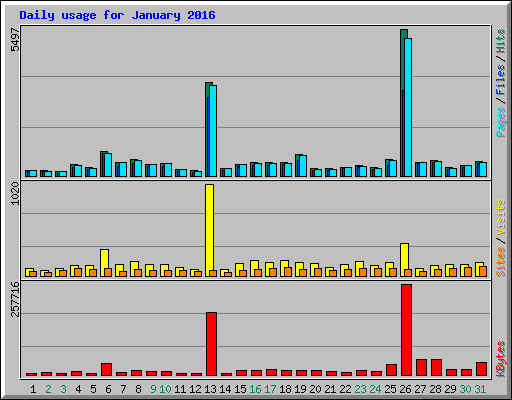Click day 6 axis label
The width and height of the screenshot is (512, 400).
pyautogui.click(x=108, y=389)
